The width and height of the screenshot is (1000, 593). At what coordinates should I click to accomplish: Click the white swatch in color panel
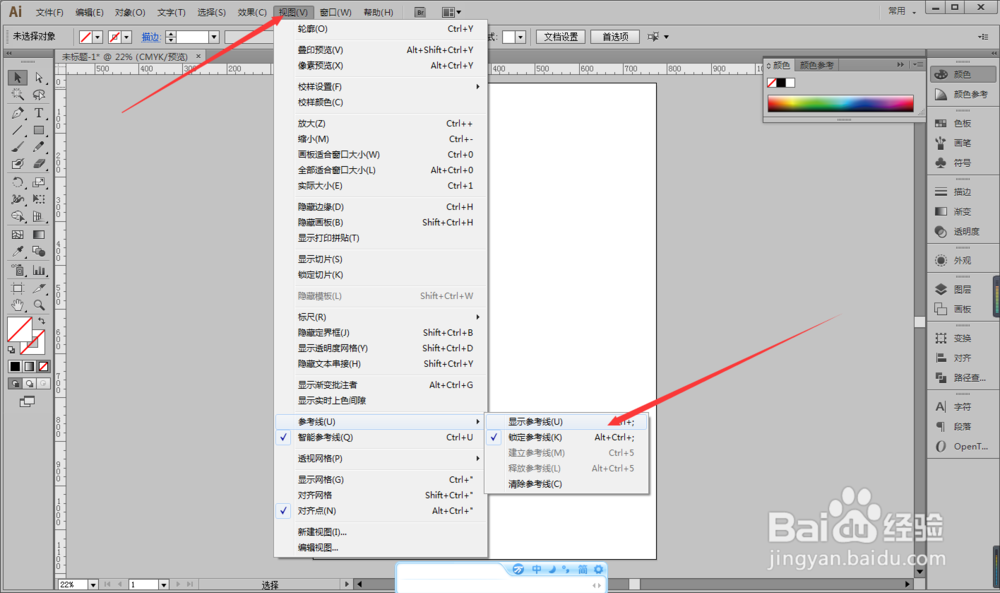coord(791,83)
